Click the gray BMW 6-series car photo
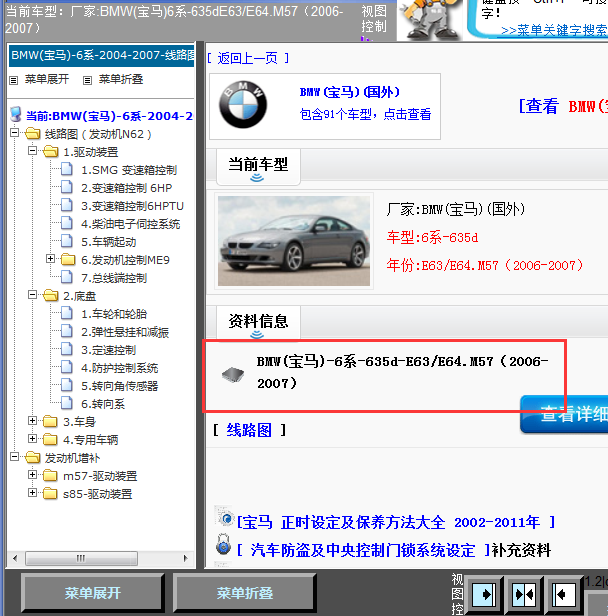The height and width of the screenshot is (616, 608). coord(294,241)
